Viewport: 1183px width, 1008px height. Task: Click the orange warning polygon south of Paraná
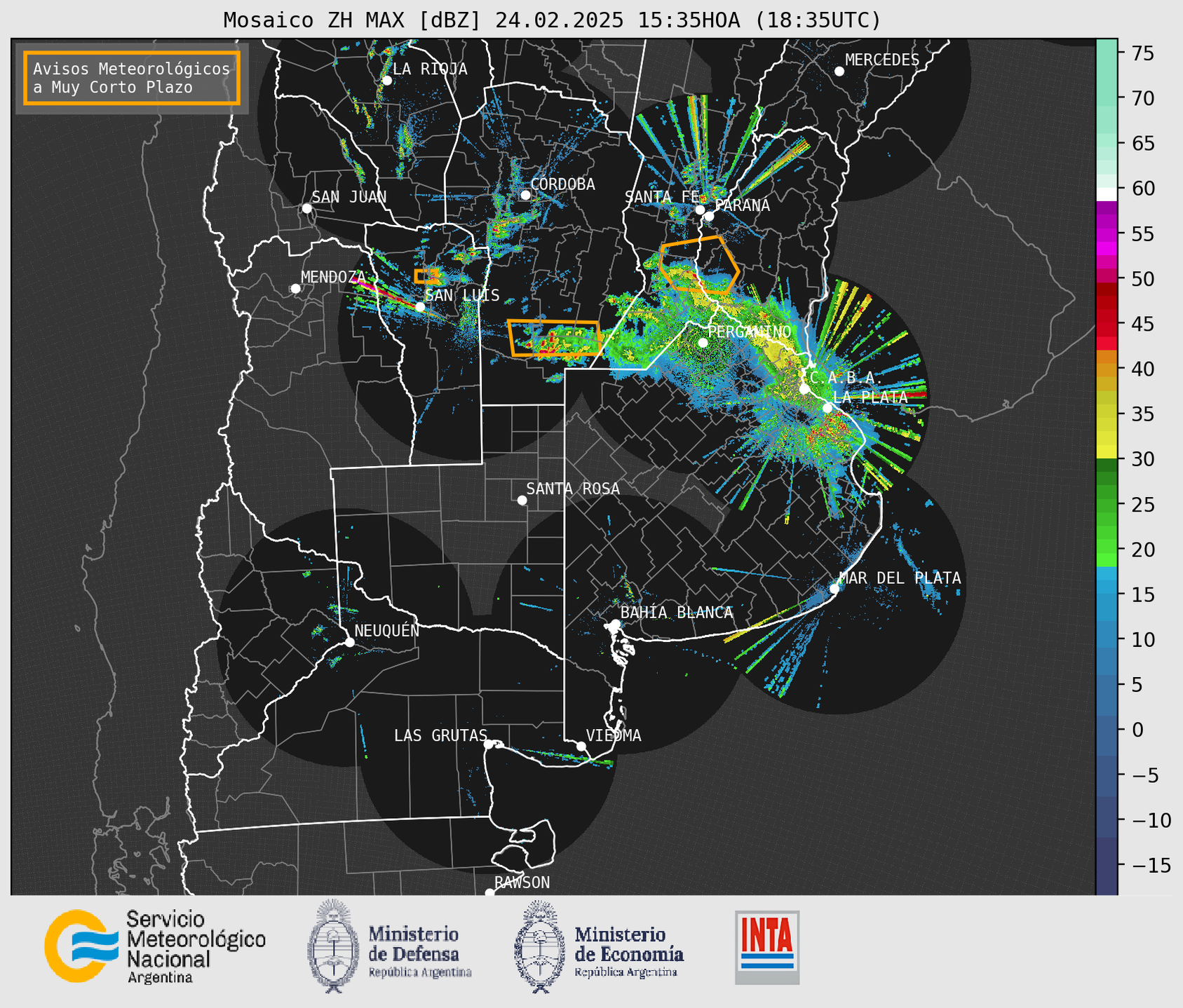click(x=699, y=264)
